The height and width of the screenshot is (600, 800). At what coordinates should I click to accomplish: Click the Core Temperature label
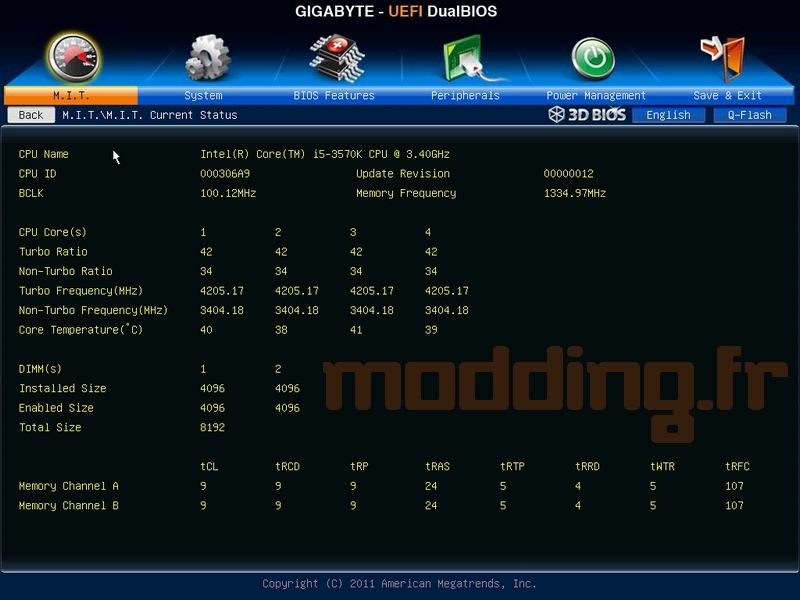click(x=81, y=330)
